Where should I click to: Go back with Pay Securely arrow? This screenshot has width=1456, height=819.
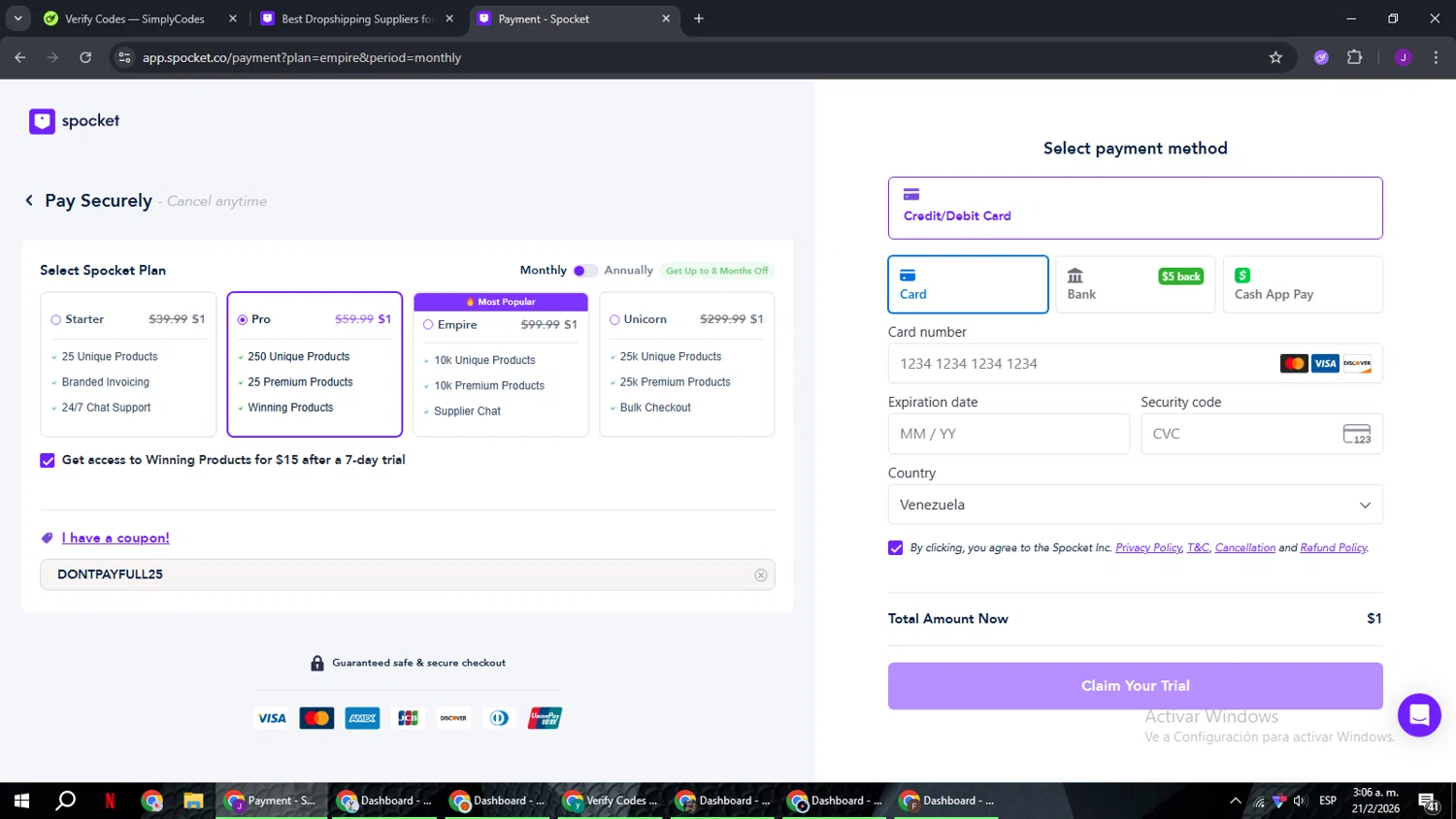click(29, 200)
